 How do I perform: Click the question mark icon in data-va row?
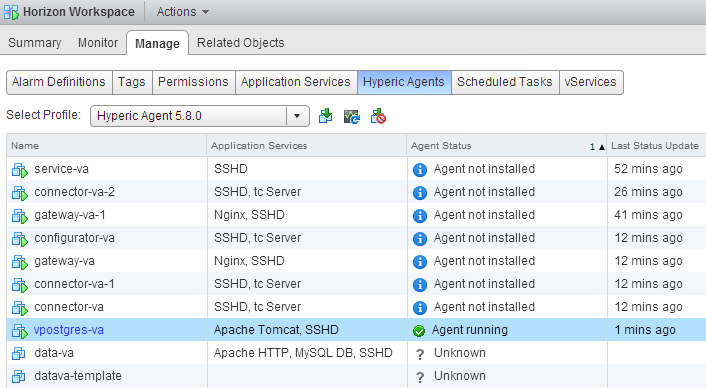pyautogui.click(x=420, y=354)
